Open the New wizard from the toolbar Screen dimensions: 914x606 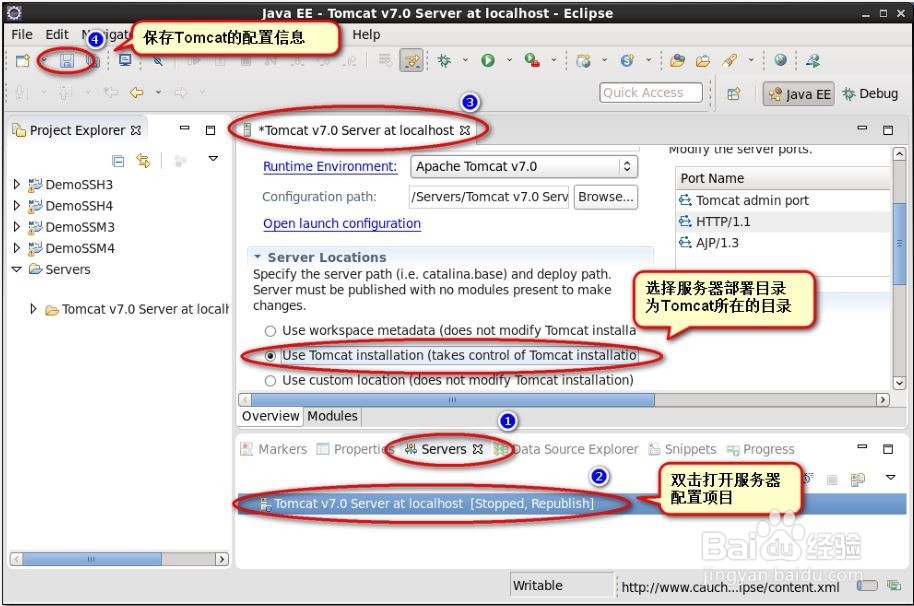coord(21,61)
